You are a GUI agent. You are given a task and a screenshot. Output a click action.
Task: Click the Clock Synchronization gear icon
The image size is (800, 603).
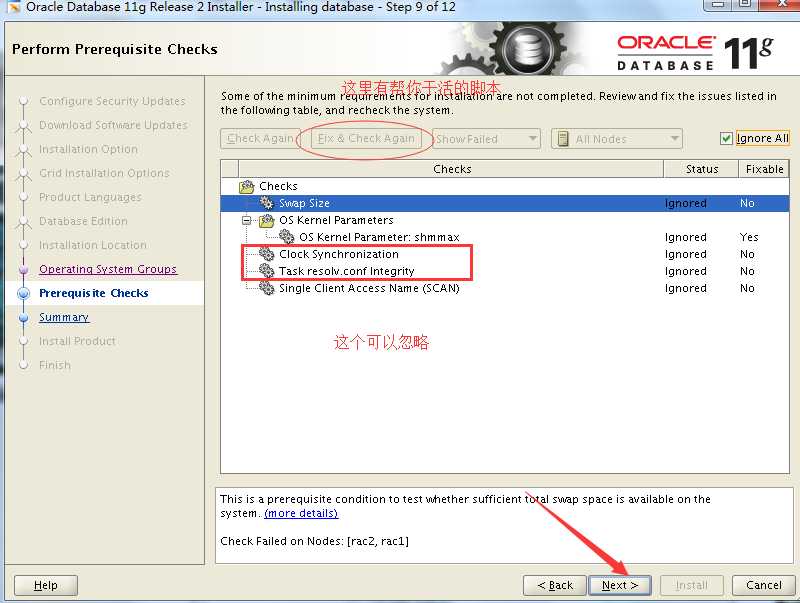tap(267, 254)
